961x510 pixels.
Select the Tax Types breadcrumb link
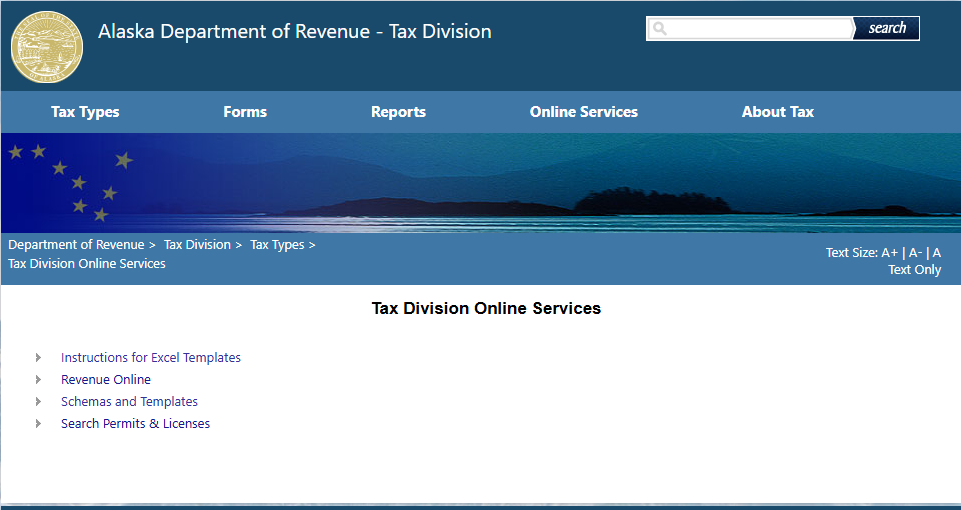pos(277,245)
